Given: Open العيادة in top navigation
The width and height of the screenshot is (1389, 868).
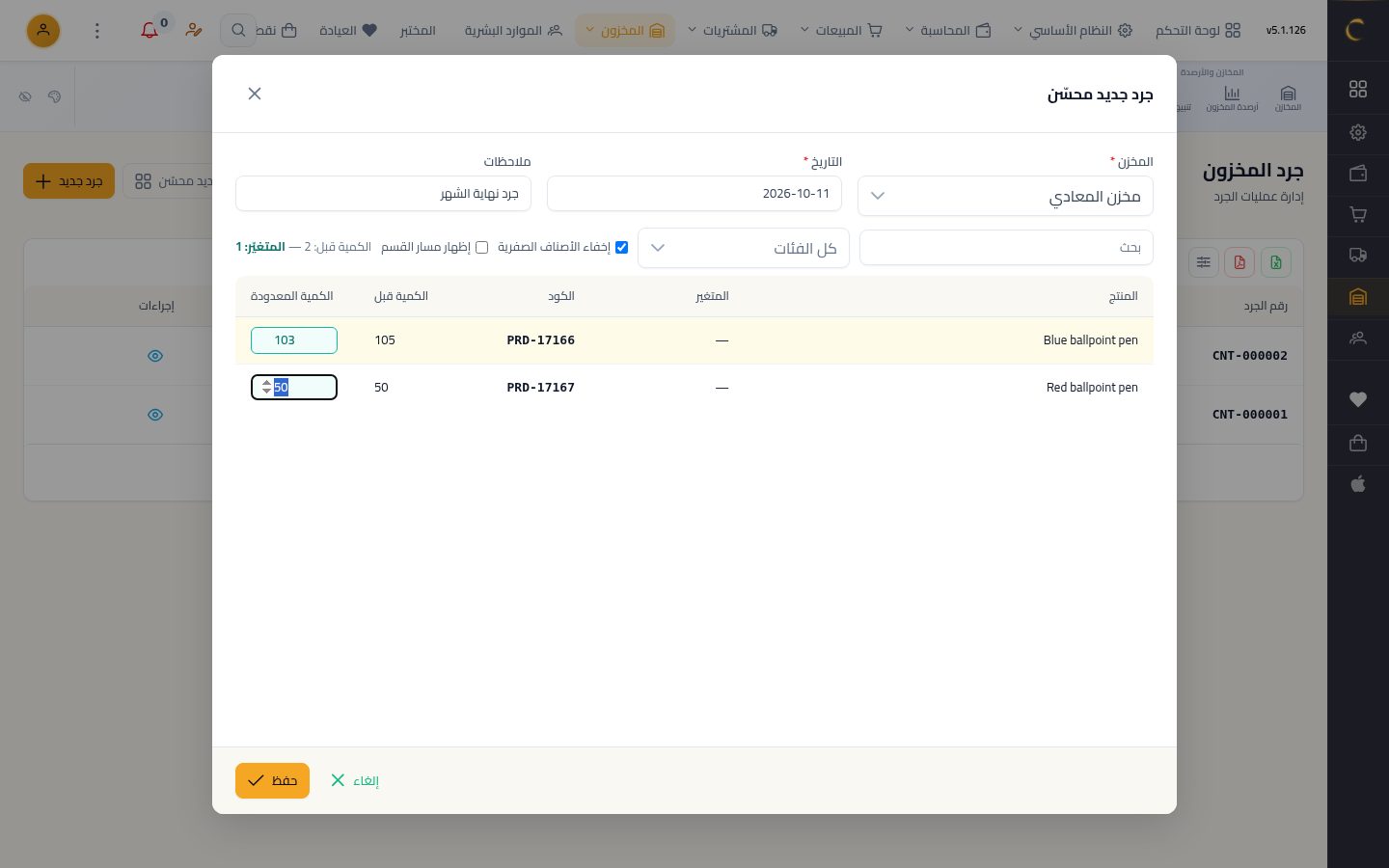Looking at the screenshot, I should click(348, 31).
